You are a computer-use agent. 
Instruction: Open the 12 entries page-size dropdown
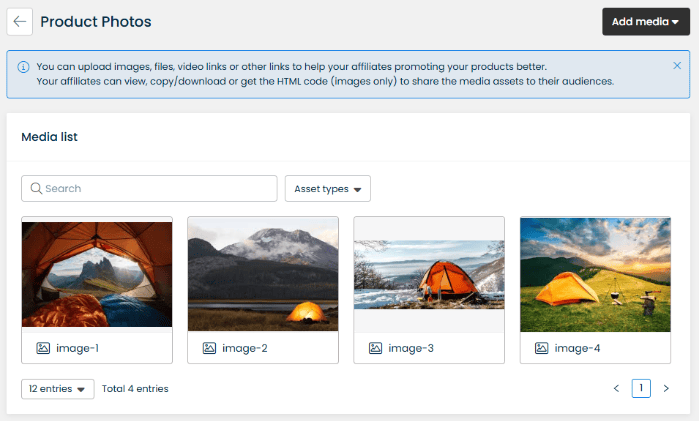click(58, 388)
